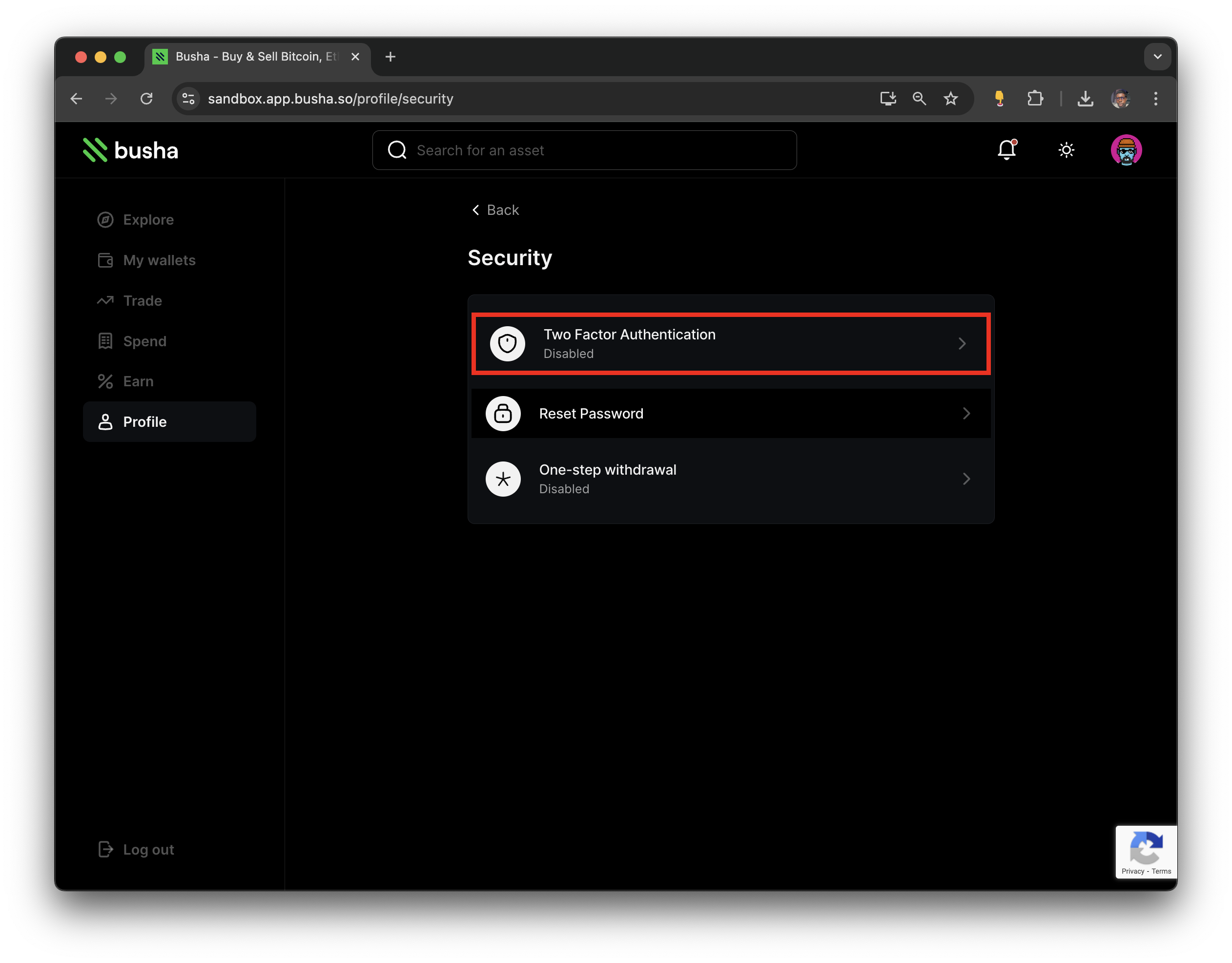
Task: Open the notifications bell
Action: coord(1007,150)
